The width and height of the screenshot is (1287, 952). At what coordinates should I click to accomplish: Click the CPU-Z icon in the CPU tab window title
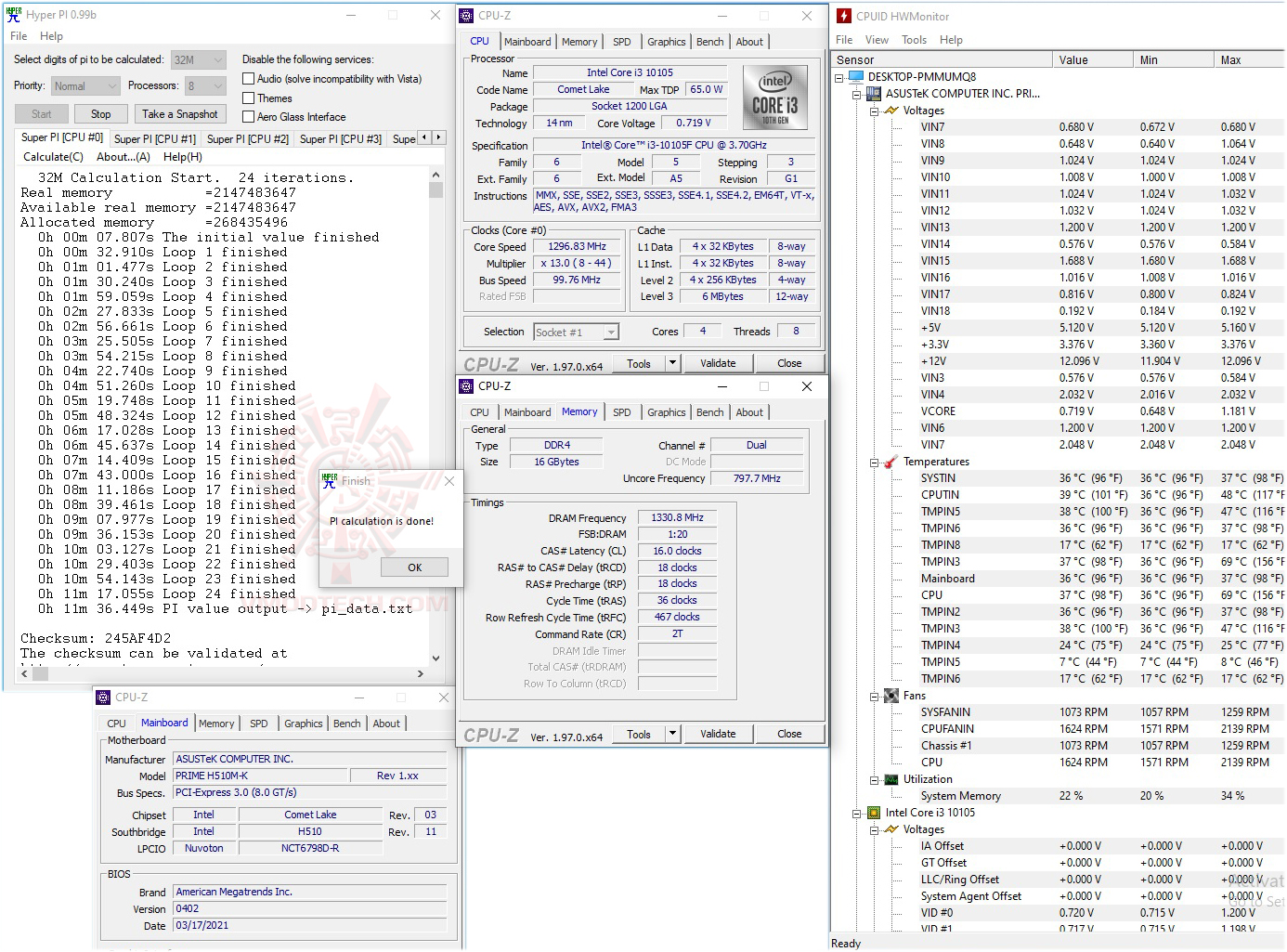466,16
